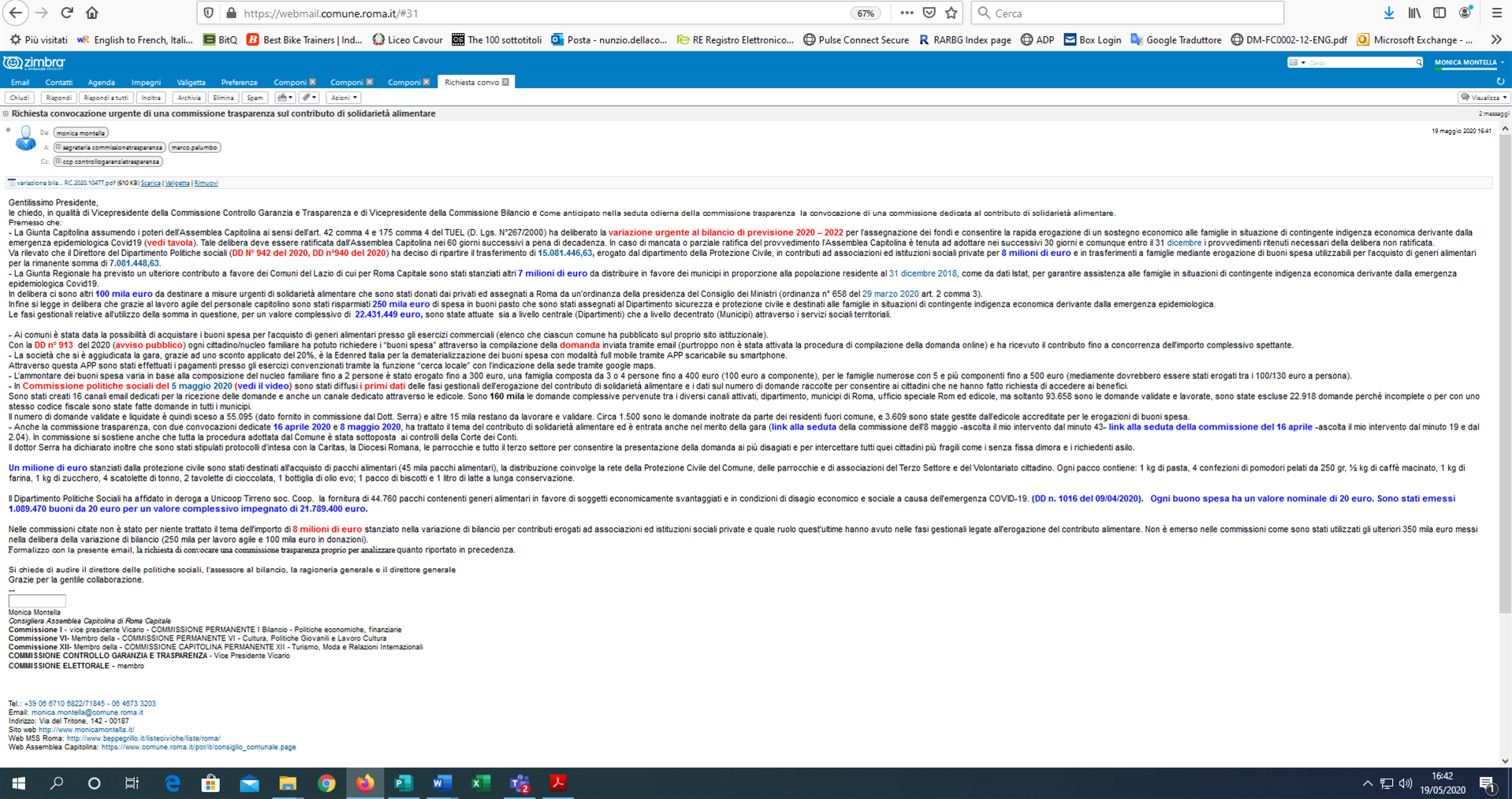Open Excel from the taskbar
Image resolution: width=1512 pixels, height=799 pixels.
tap(481, 782)
